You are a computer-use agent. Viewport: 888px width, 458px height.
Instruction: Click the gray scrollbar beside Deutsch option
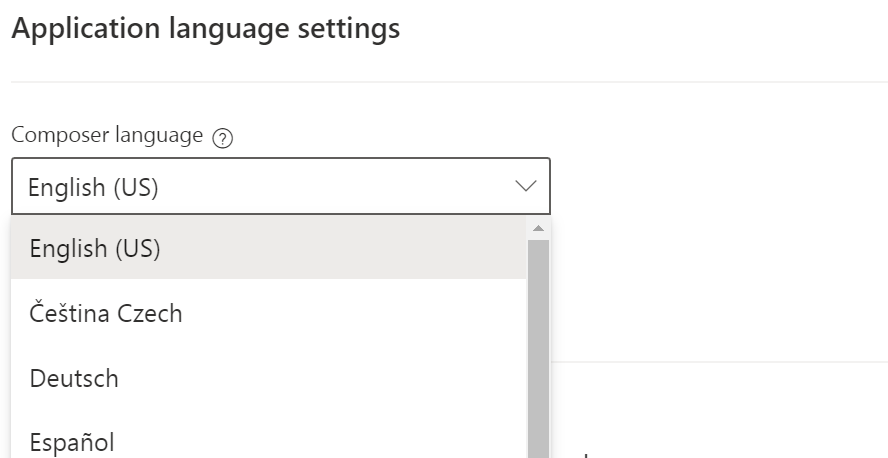pyautogui.click(x=538, y=379)
